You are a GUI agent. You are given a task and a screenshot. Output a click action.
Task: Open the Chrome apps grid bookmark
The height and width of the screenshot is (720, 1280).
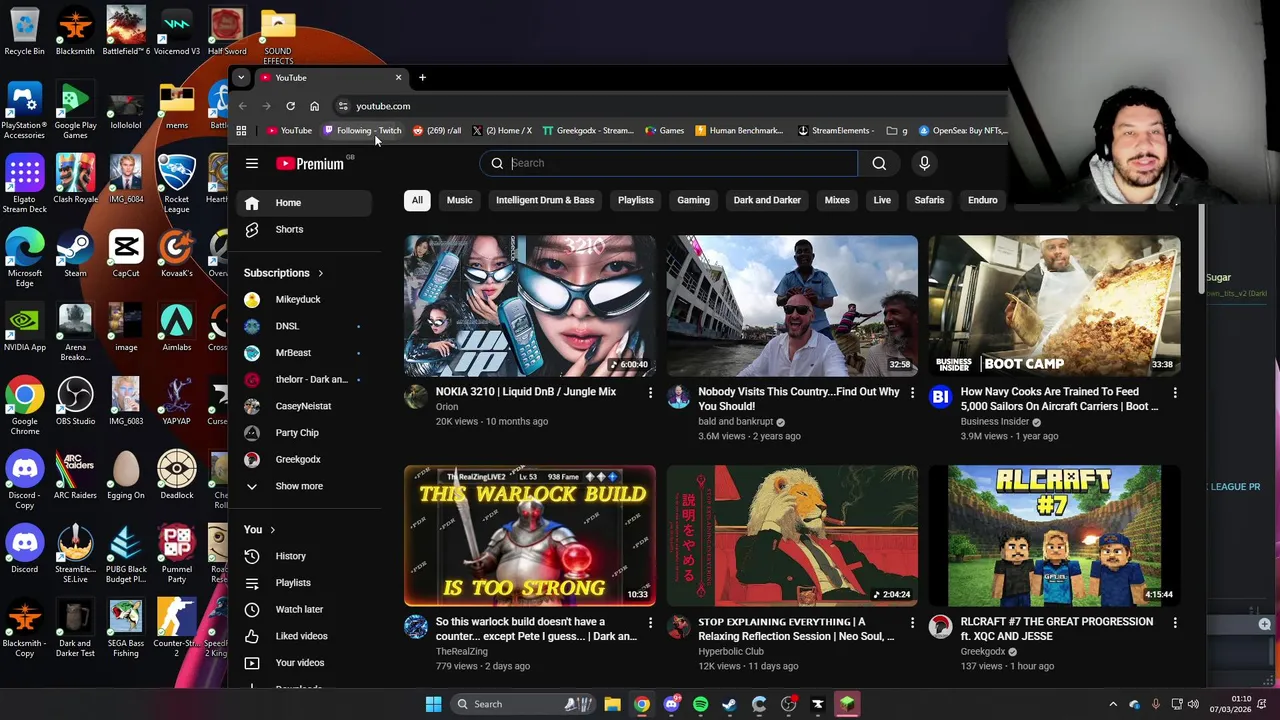pyautogui.click(x=241, y=131)
